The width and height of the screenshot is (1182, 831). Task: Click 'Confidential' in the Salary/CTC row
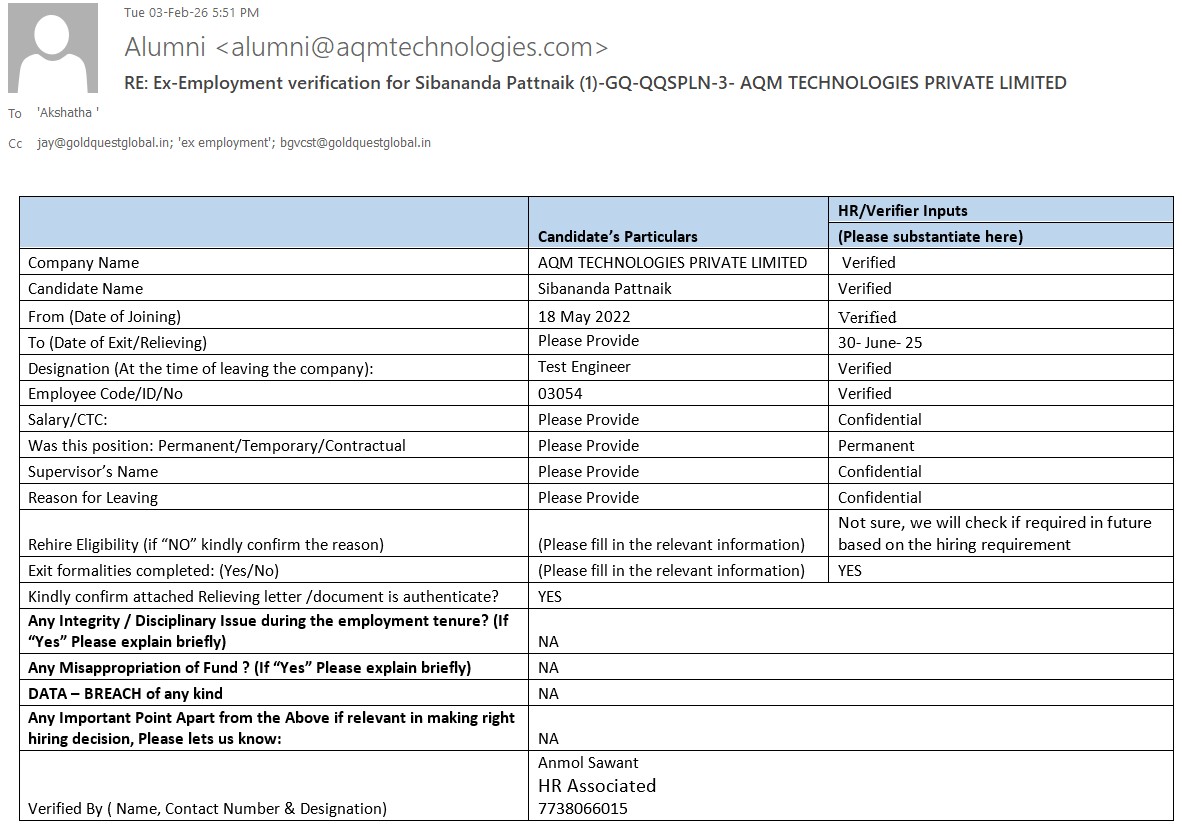click(x=880, y=420)
